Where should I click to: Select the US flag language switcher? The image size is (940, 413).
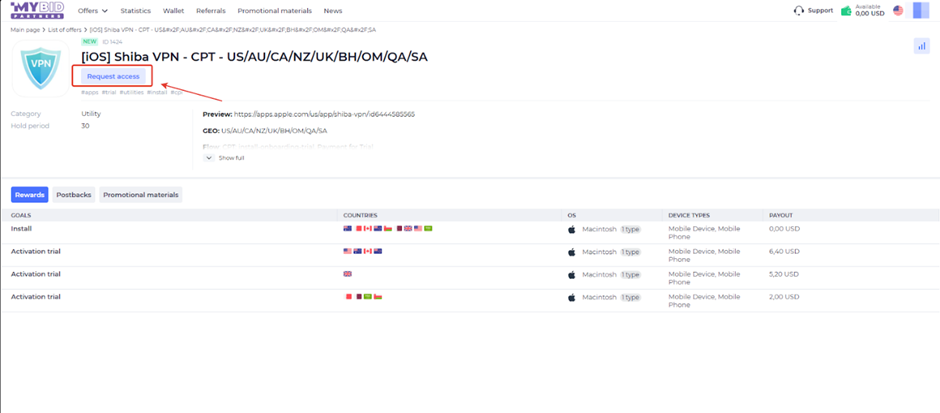coord(898,10)
